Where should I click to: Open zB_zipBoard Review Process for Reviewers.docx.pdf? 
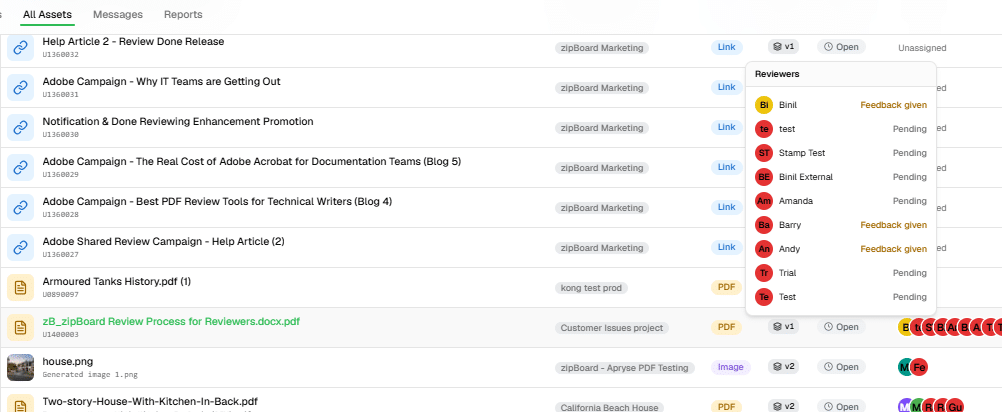click(171, 321)
